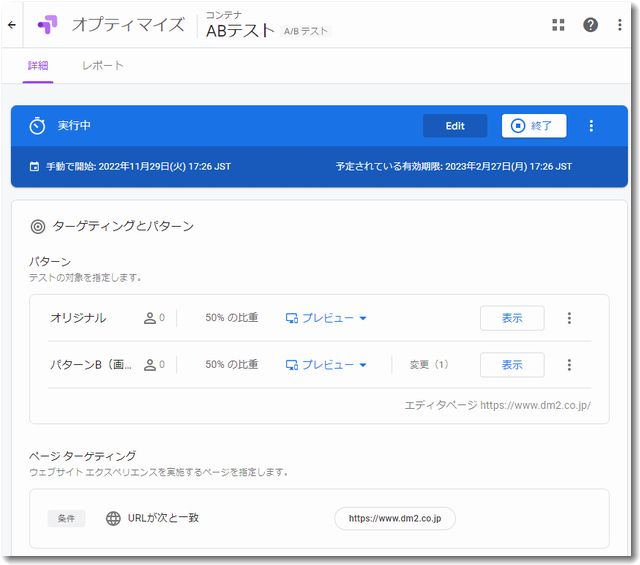Switch to the 詳細 tab
This screenshot has width=640, height=565.
tap(38, 66)
